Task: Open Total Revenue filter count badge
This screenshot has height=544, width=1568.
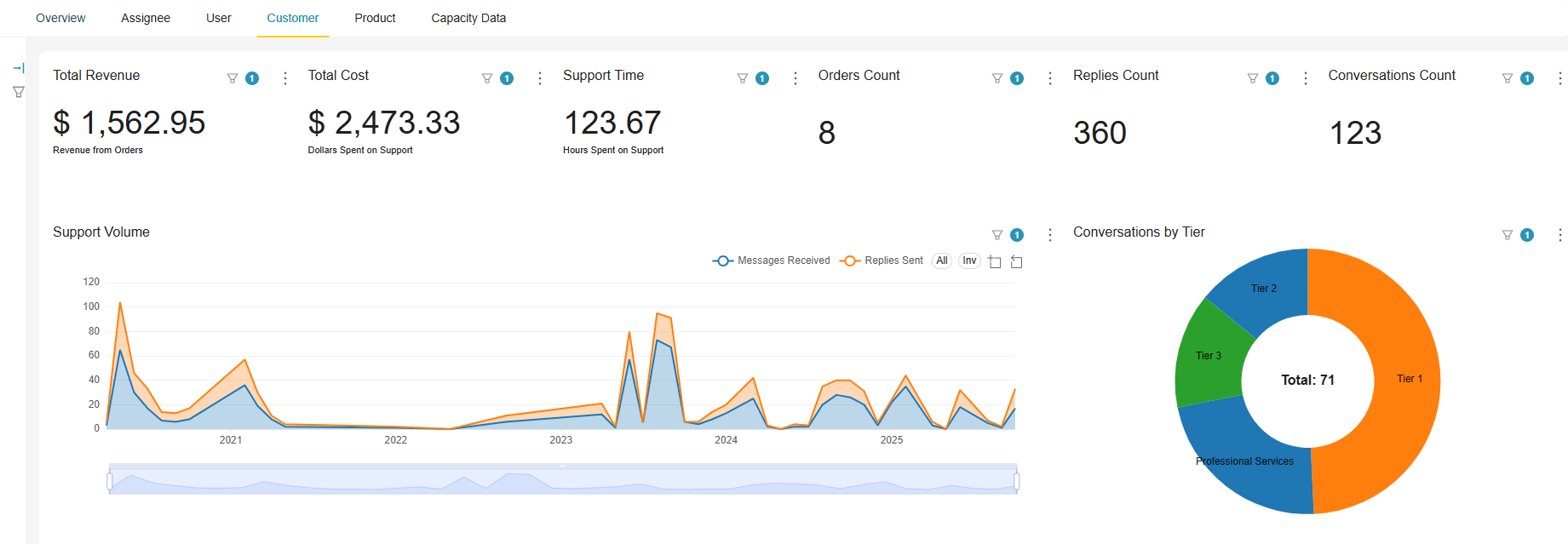Action: (252, 78)
